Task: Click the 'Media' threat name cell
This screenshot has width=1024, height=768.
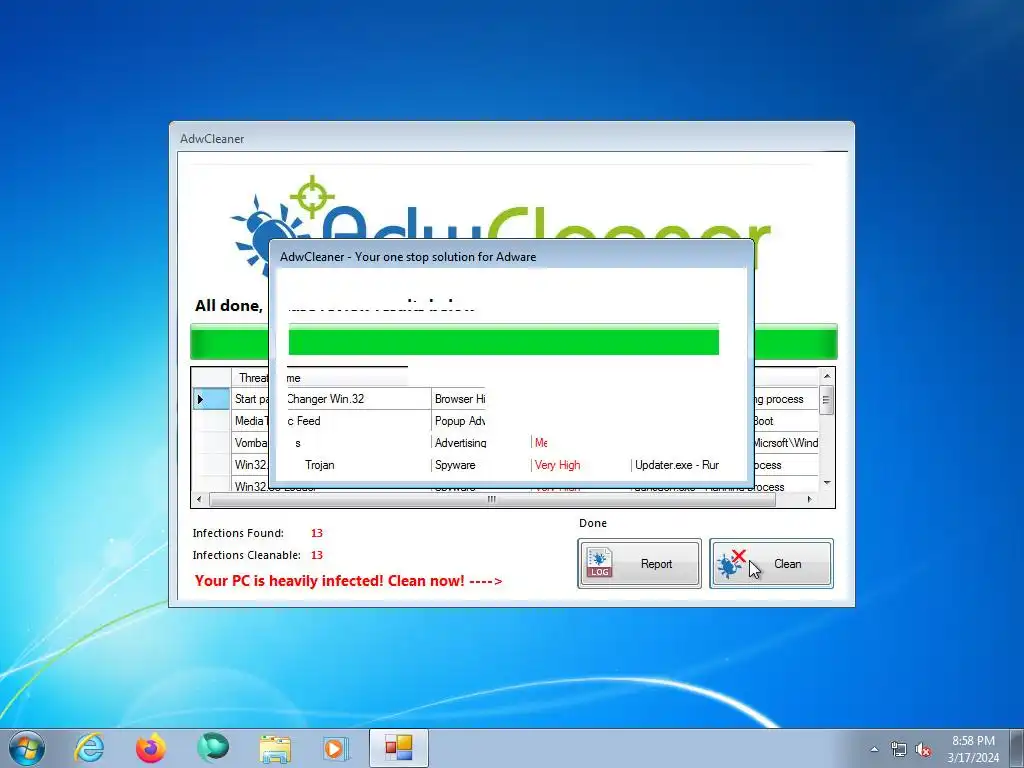Action: tap(251, 421)
